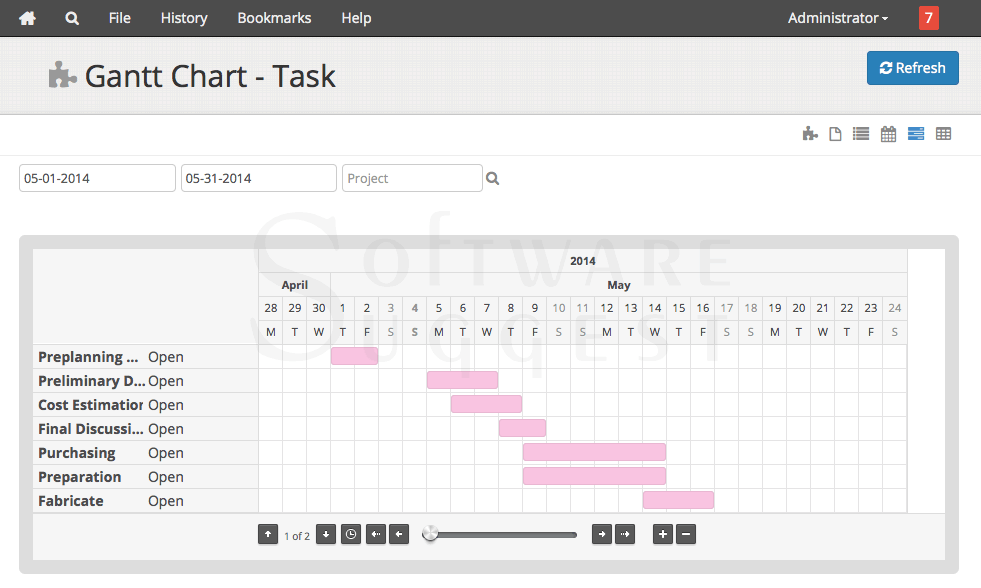Screen dimensions: 981x588
Task: Open search with the magnifier icon in navbar
Action: click(72, 18)
